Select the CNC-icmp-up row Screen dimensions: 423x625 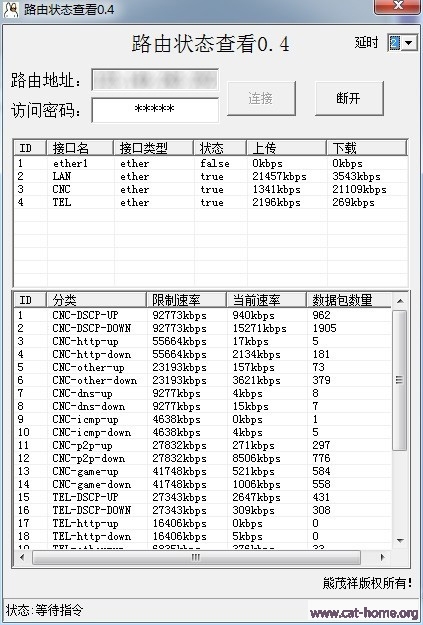[x=203, y=419]
